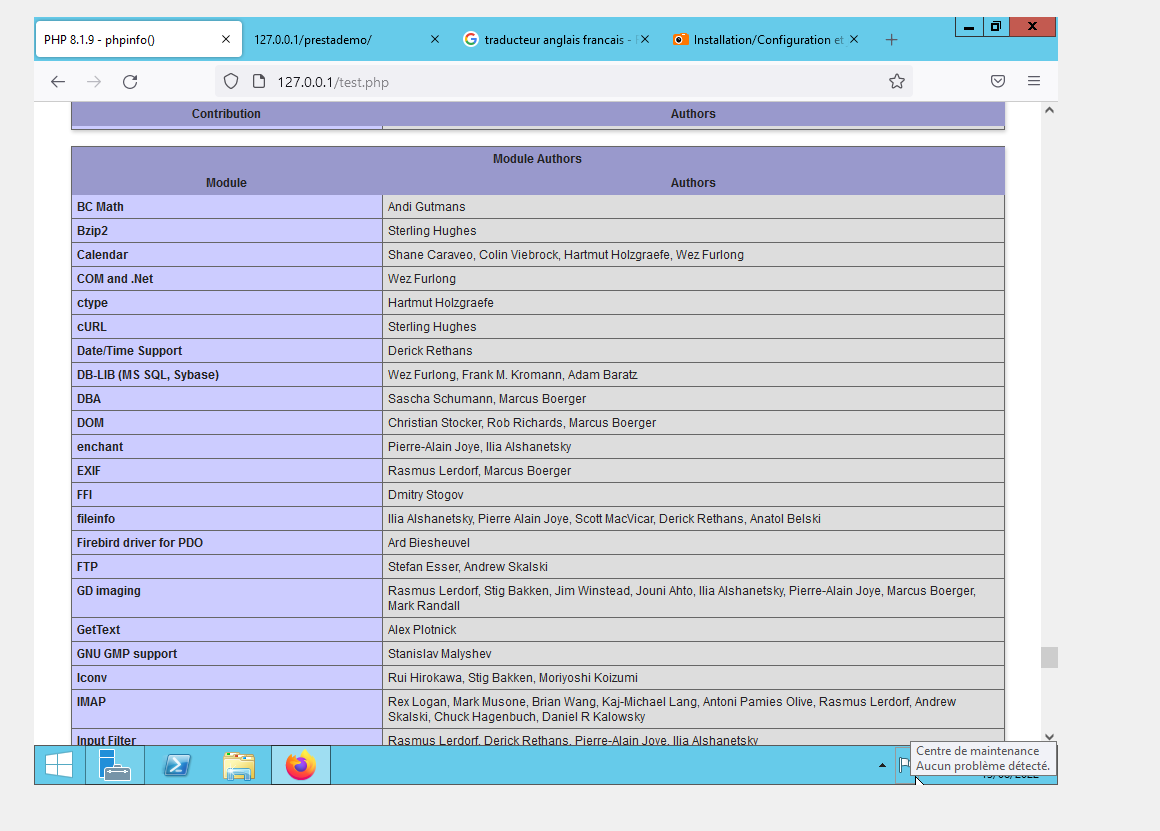Click the enchant module cell
1160x831 pixels.
click(226, 447)
